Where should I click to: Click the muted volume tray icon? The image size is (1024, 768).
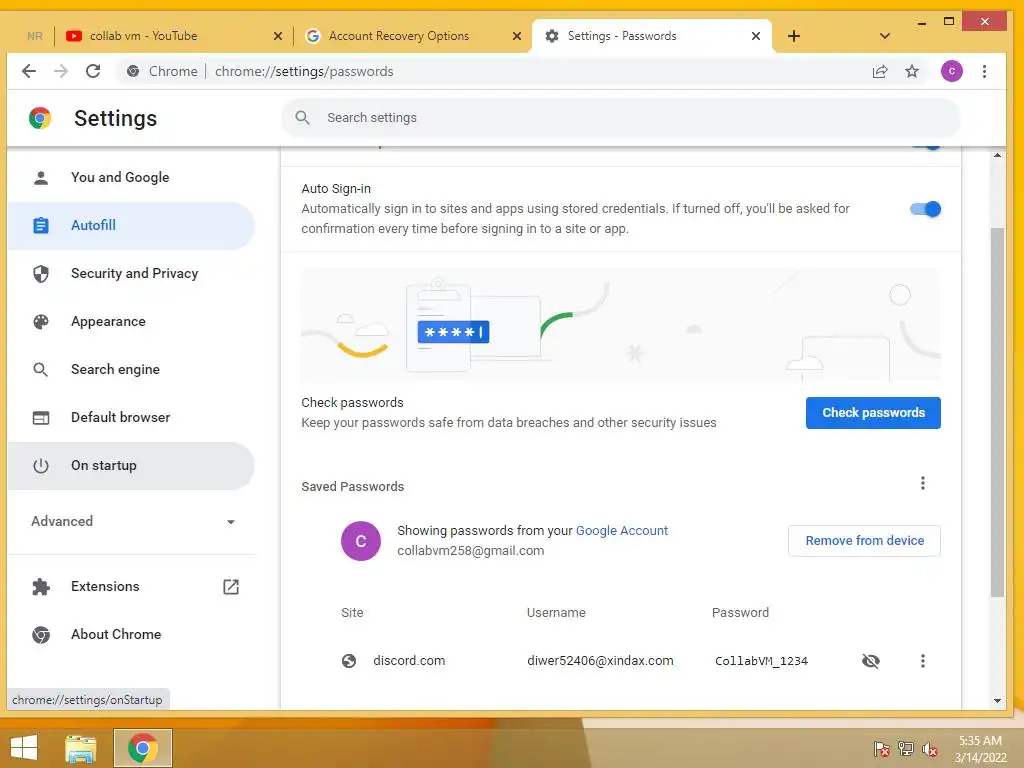[930, 749]
